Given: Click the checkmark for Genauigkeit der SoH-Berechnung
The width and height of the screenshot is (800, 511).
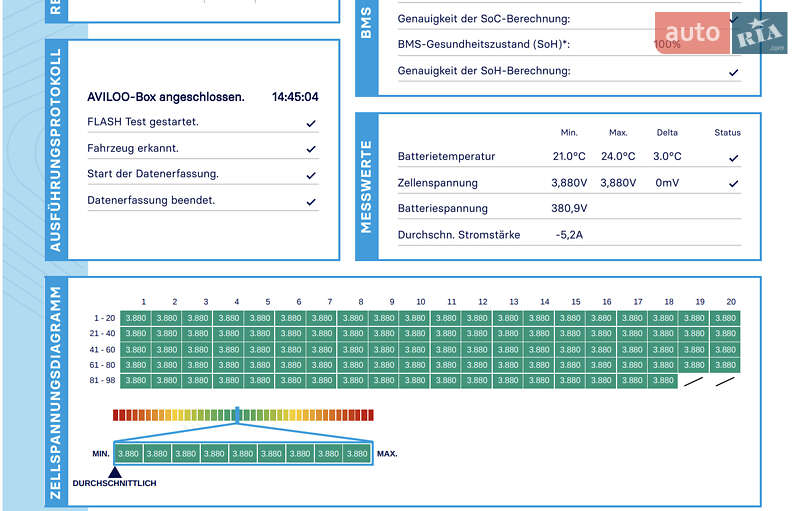Looking at the screenshot, I should click(734, 72).
